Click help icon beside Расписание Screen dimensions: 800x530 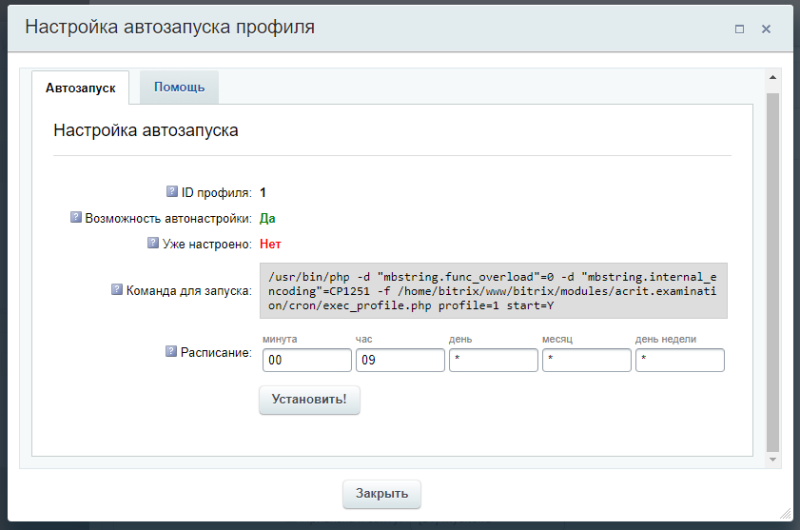(170, 352)
